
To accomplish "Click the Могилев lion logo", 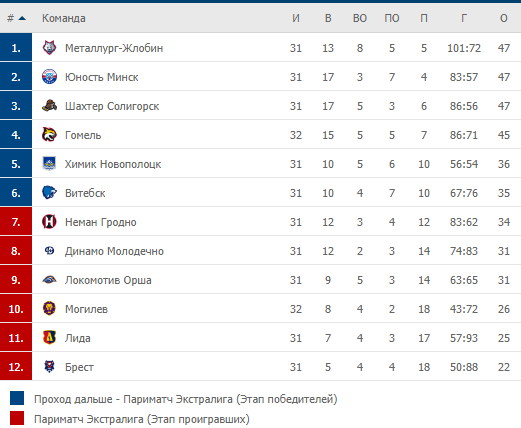I will click(49, 308).
